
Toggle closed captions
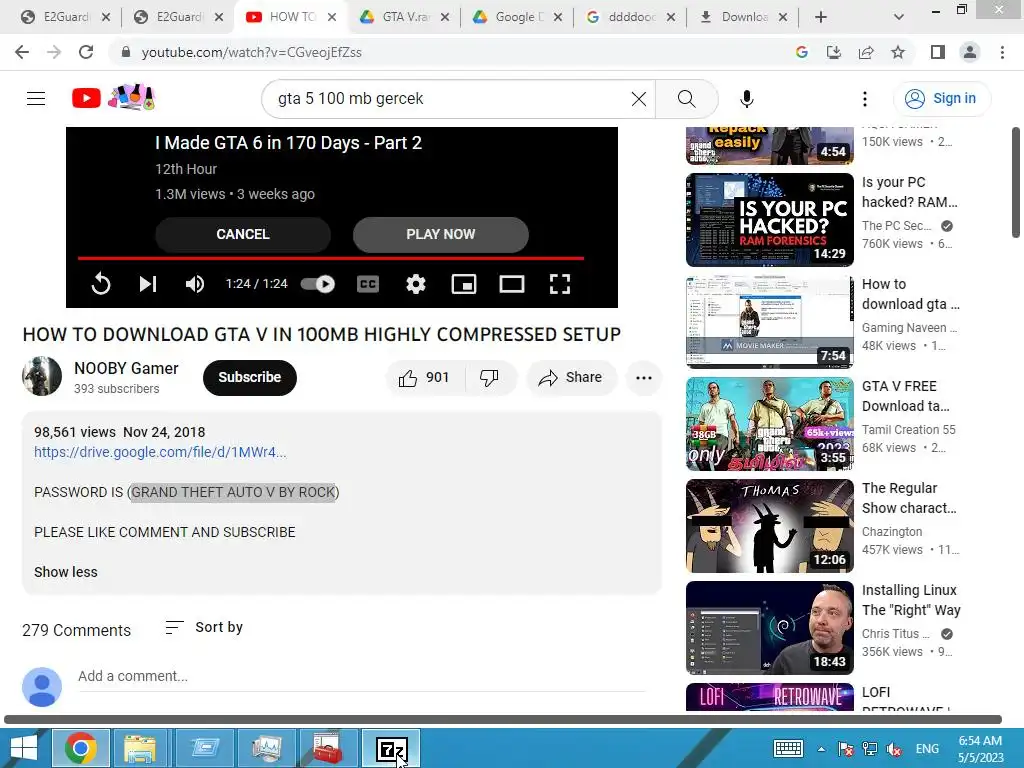[x=368, y=284]
